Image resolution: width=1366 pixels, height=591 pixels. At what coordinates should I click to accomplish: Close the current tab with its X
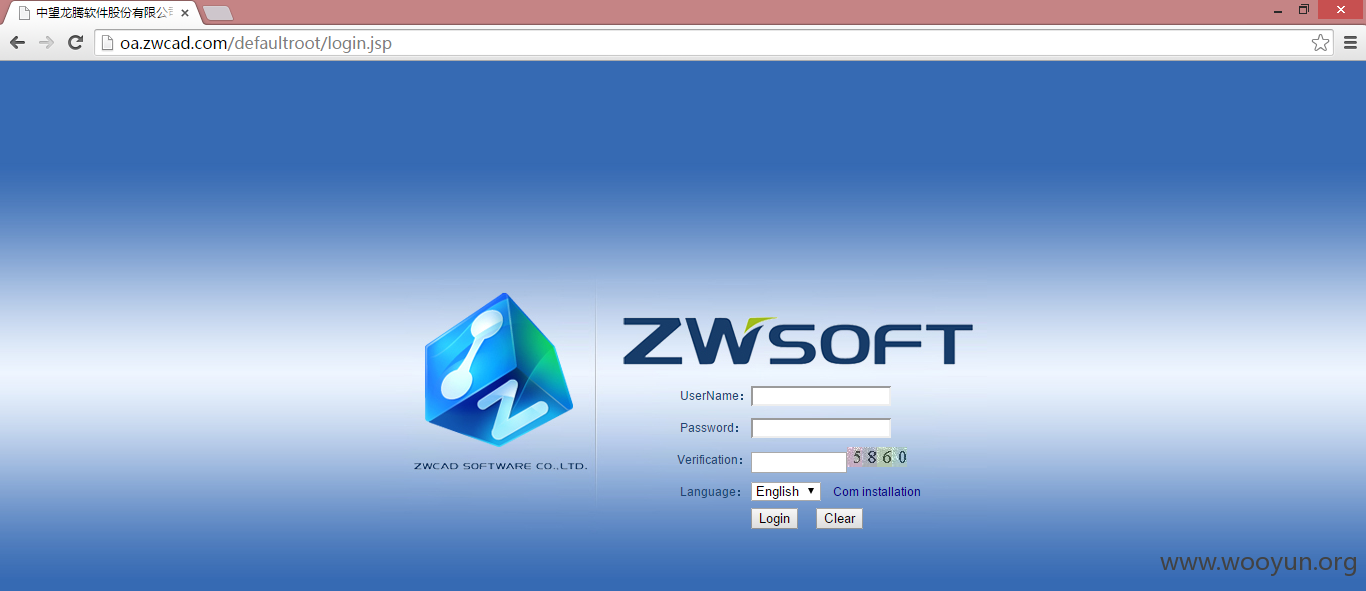185,13
